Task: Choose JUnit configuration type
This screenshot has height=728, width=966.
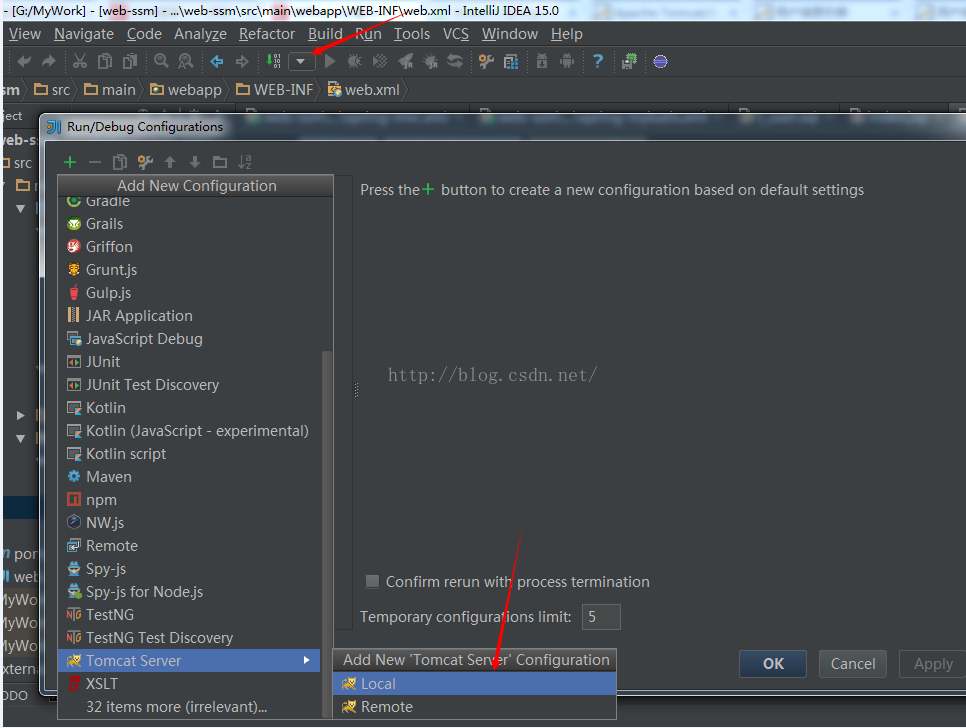Action: [189, 362]
